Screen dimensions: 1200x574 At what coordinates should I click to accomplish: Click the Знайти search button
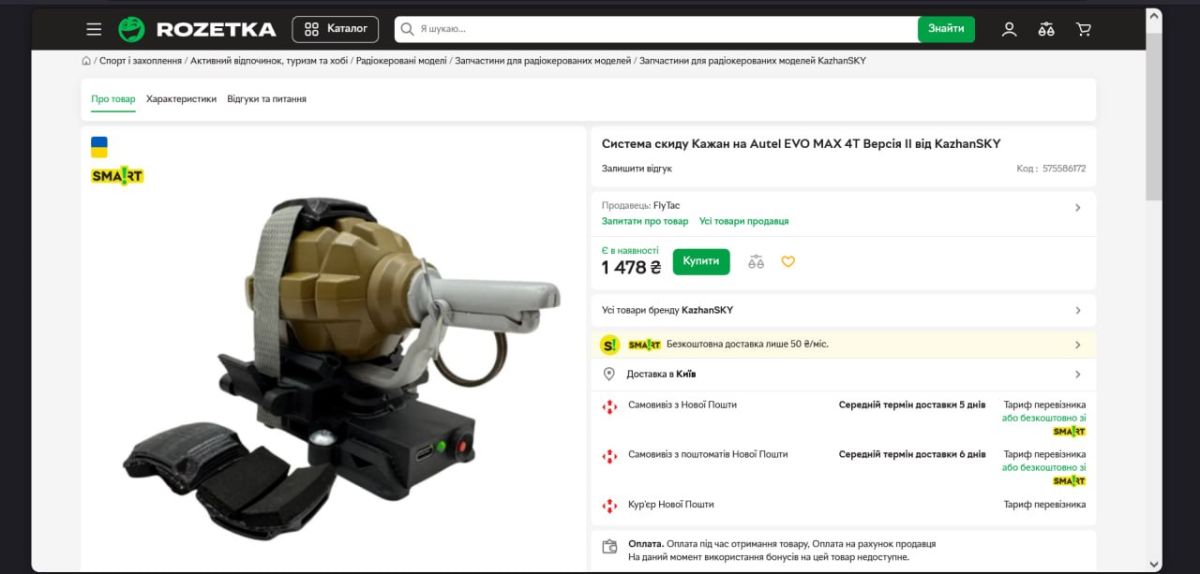pyautogui.click(x=946, y=29)
